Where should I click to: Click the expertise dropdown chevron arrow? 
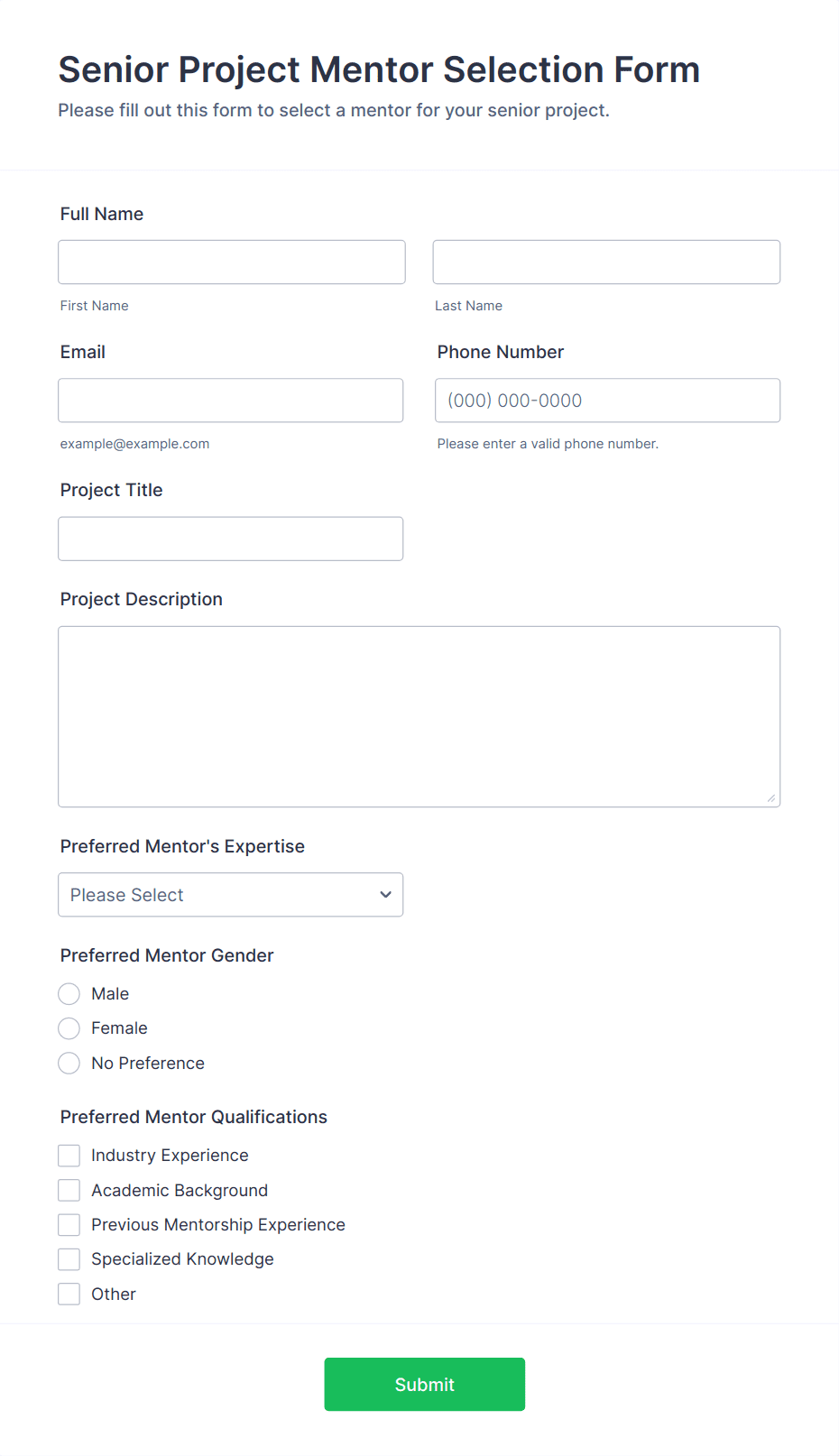coord(385,894)
